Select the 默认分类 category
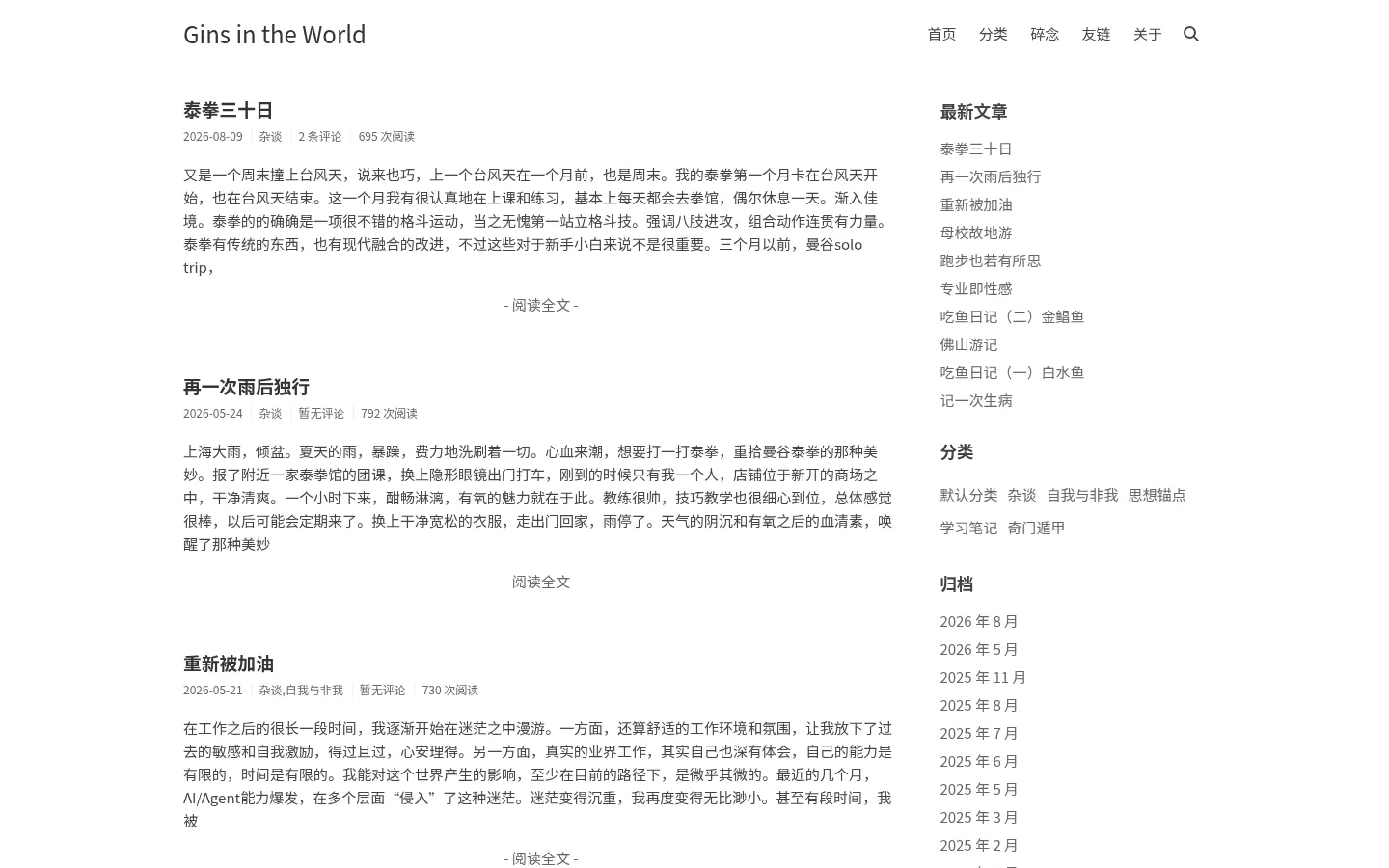This screenshot has width=1389, height=868. pos(969,495)
